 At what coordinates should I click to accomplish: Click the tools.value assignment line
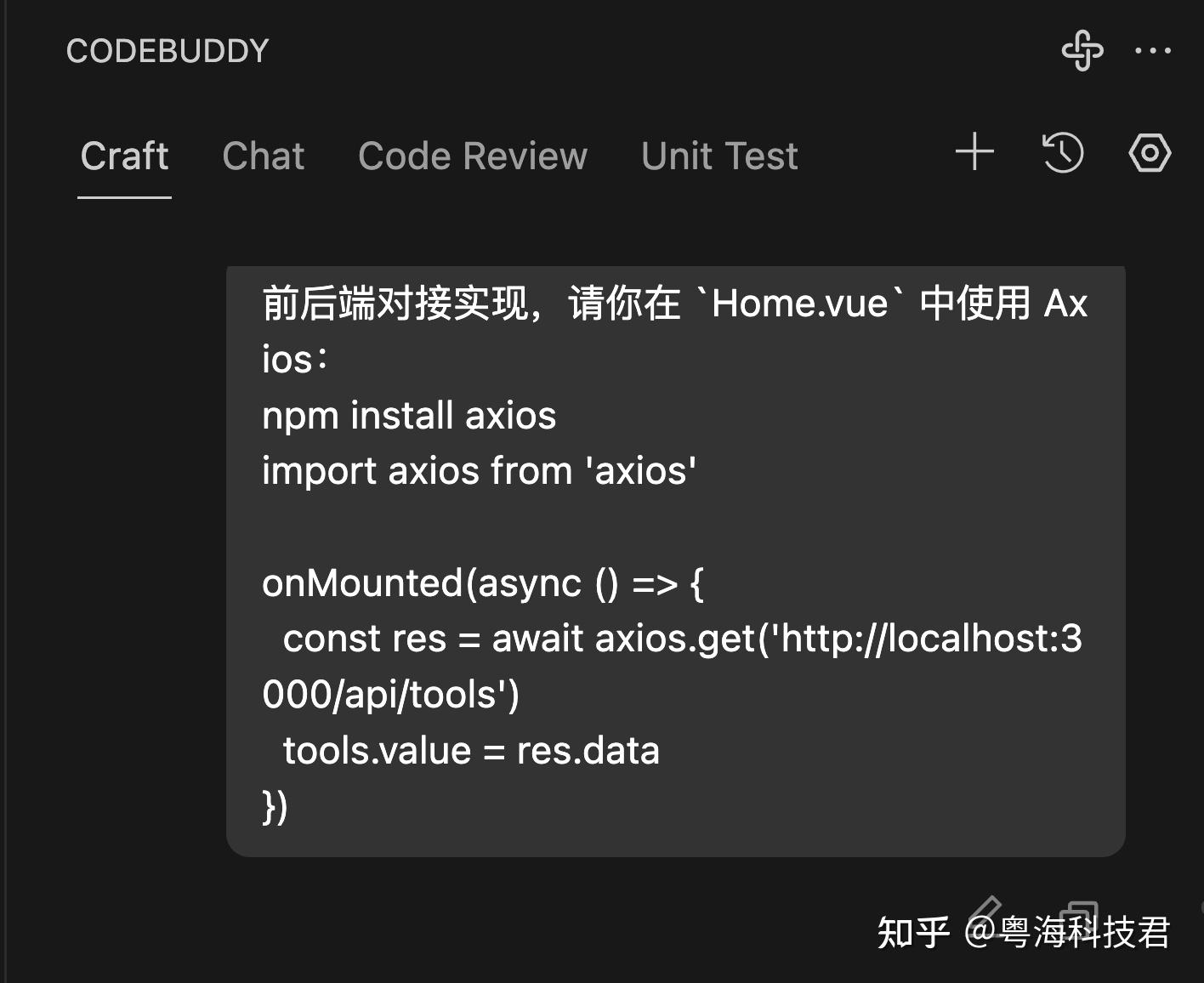(471, 750)
